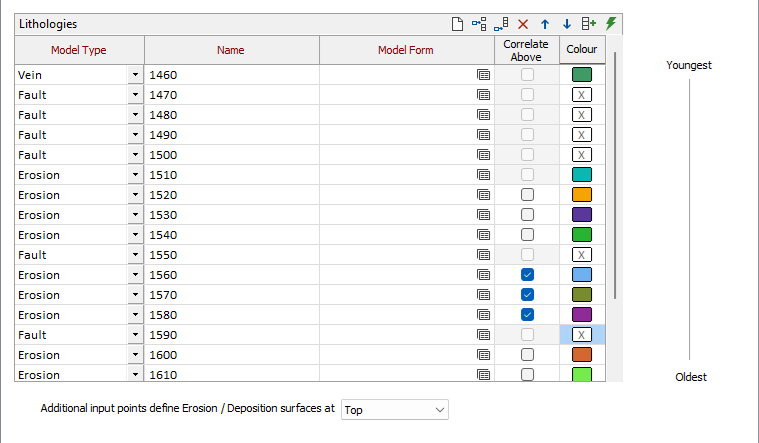Enable Correlate Above for lithology 1520

point(527,195)
